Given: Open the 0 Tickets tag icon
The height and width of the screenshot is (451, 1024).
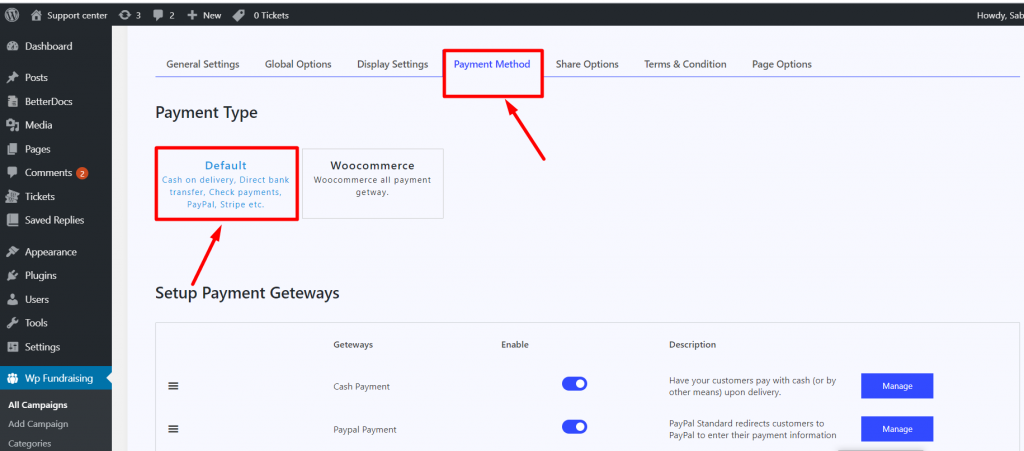Looking at the screenshot, I should 239,15.
